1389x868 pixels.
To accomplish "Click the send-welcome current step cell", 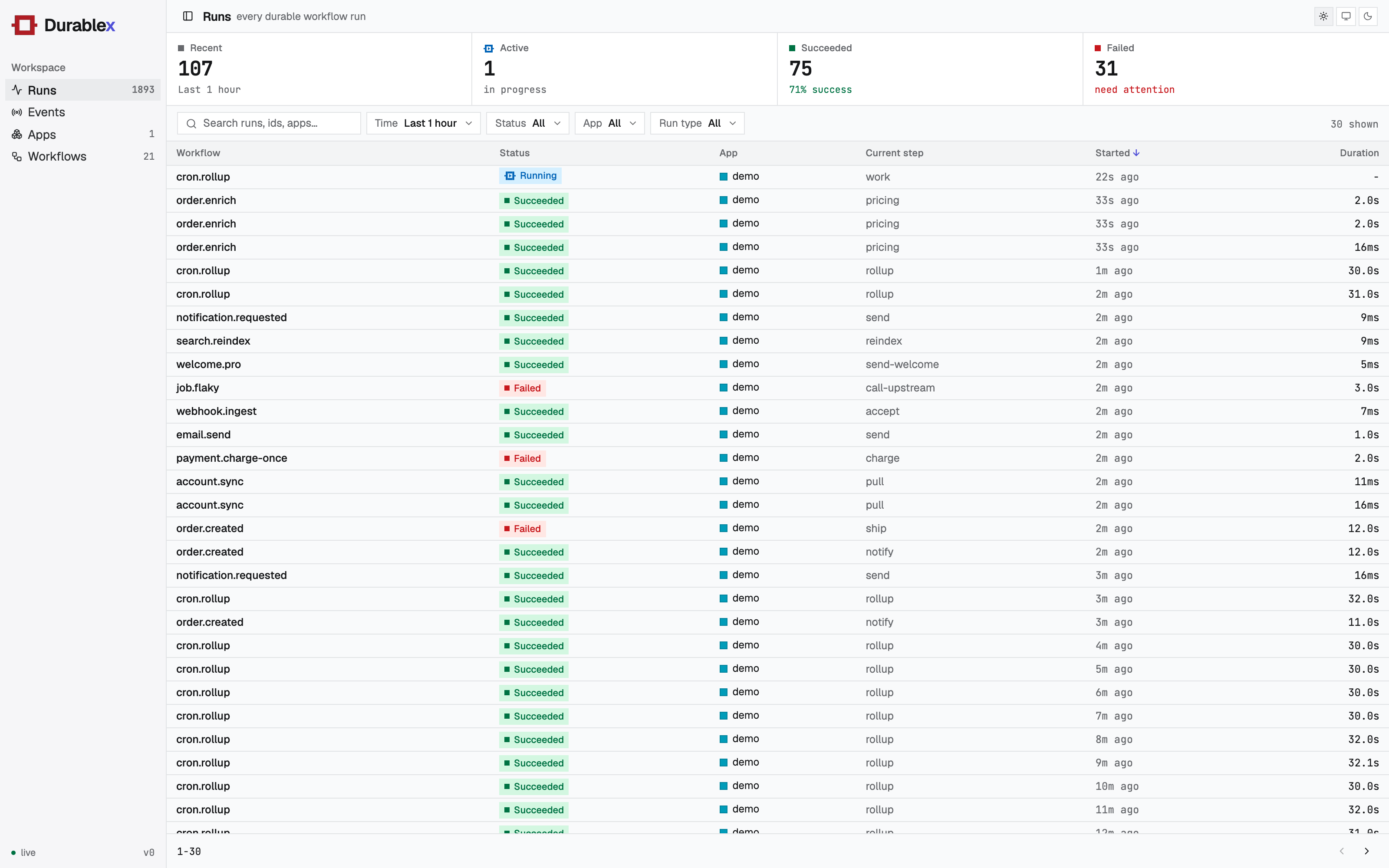I will click(x=902, y=365).
